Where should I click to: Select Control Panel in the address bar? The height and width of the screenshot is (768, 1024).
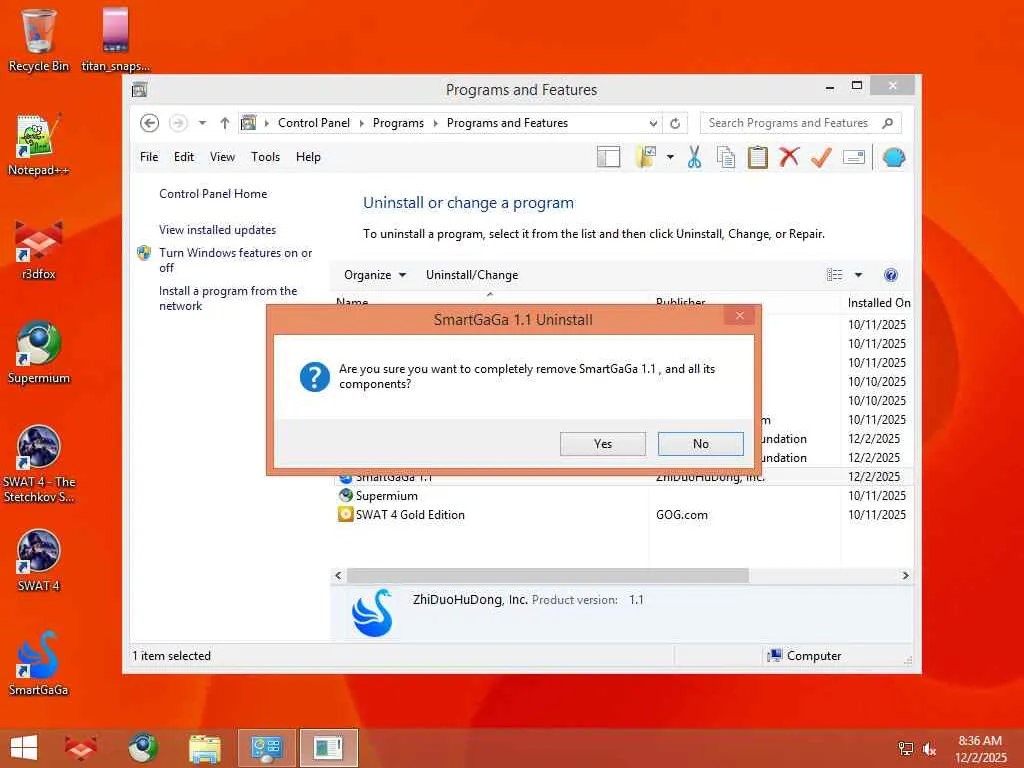click(313, 123)
